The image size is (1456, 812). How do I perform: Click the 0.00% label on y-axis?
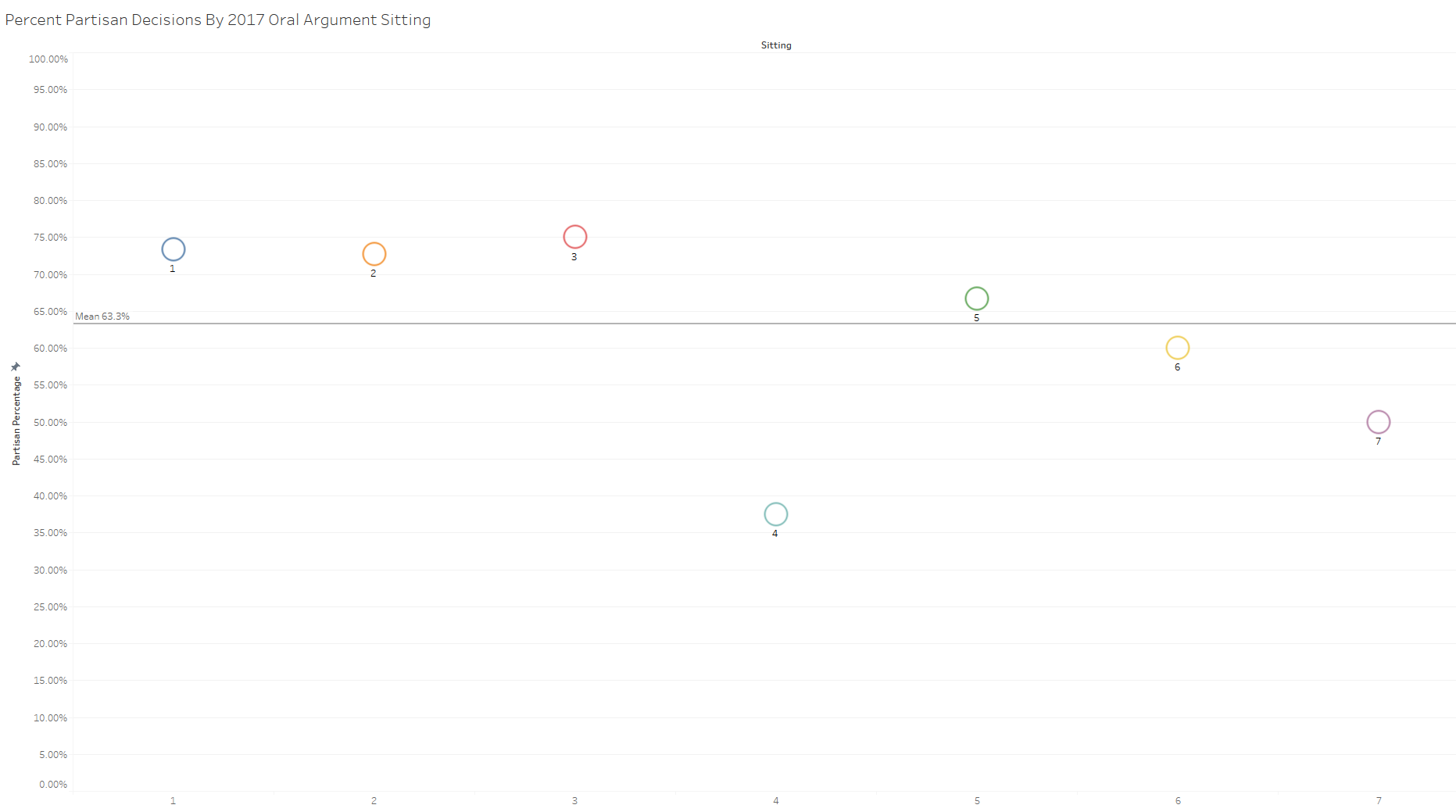pos(53,785)
